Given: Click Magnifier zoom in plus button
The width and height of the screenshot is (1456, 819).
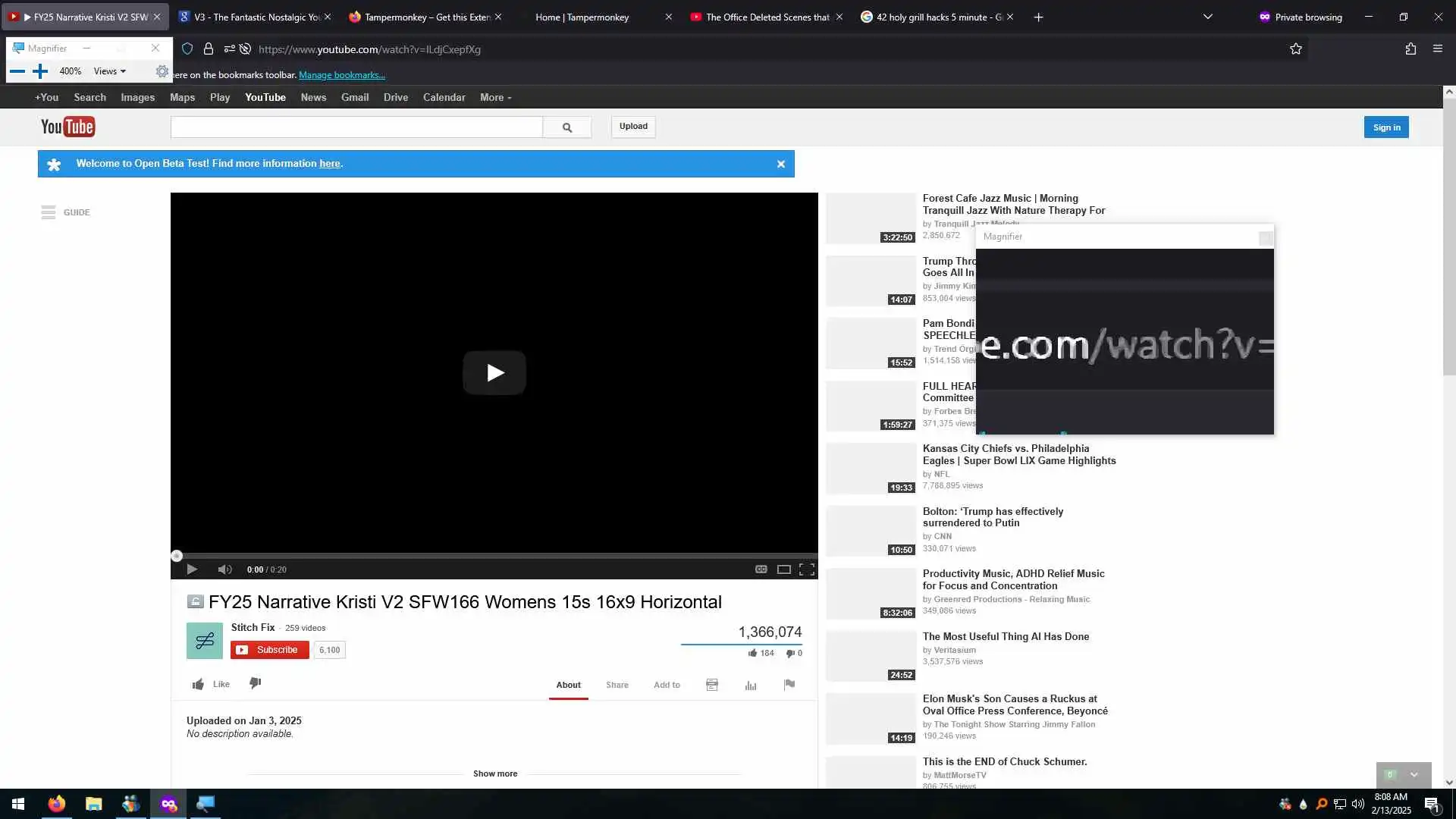Looking at the screenshot, I should [40, 71].
